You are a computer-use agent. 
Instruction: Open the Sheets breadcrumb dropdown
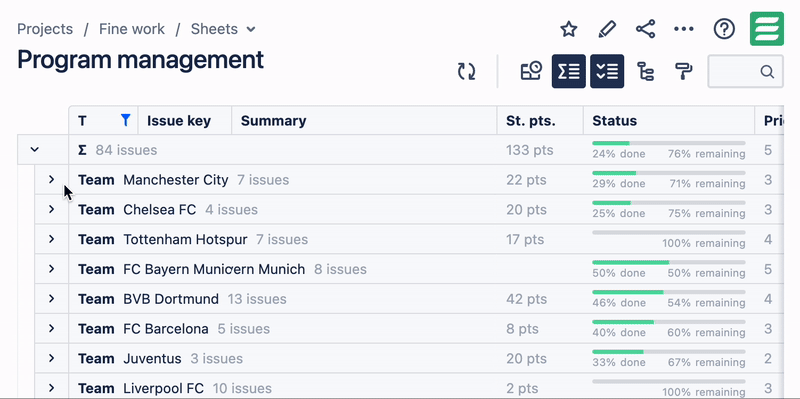(x=223, y=29)
